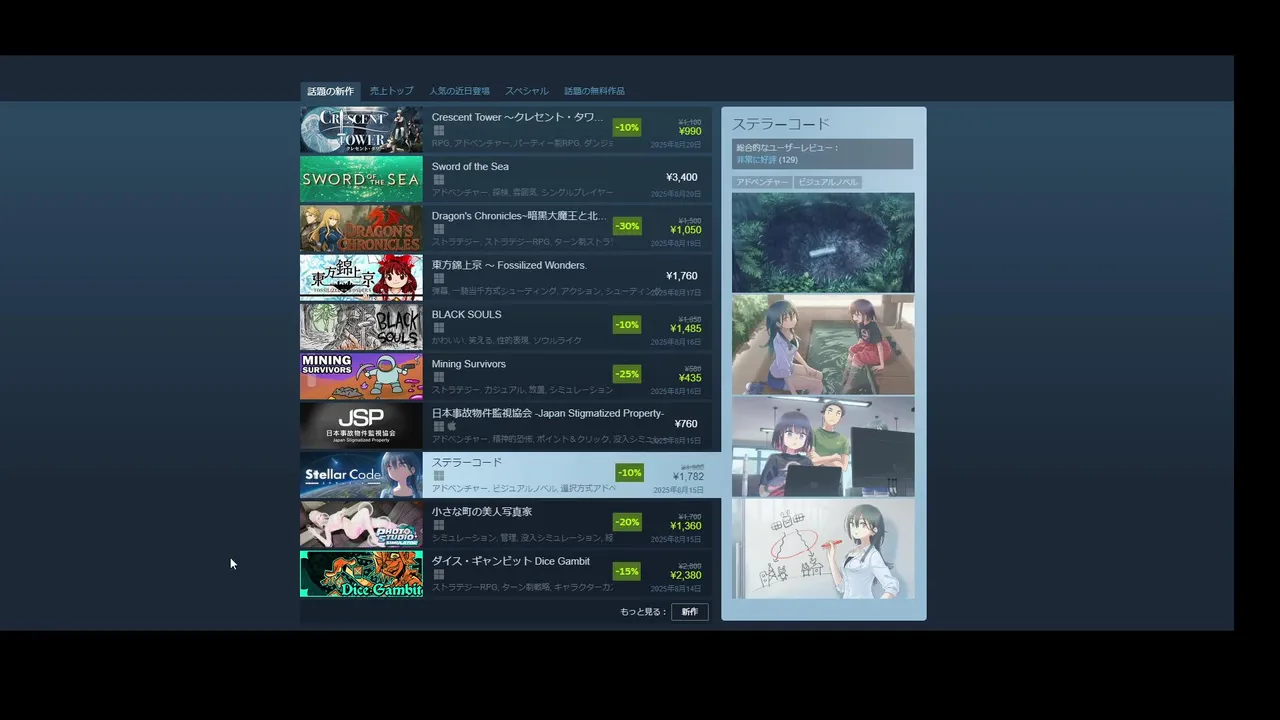Click the ビジュアルノベル tag in preview panel
The image size is (1280, 720).
(828, 182)
